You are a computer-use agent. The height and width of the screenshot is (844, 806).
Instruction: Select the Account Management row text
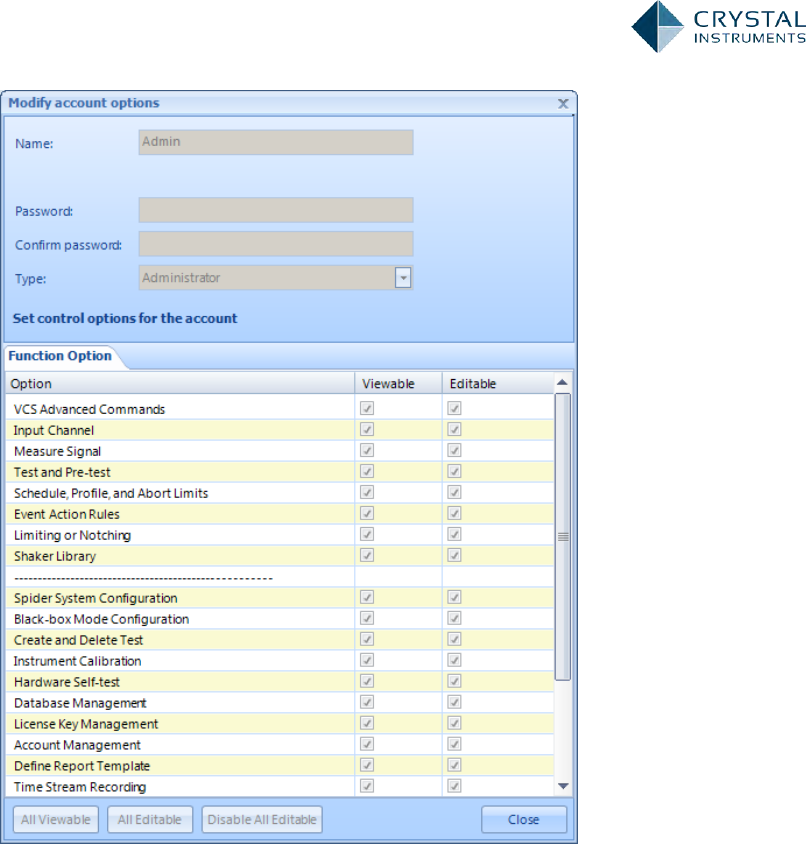click(x=77, y=745)
